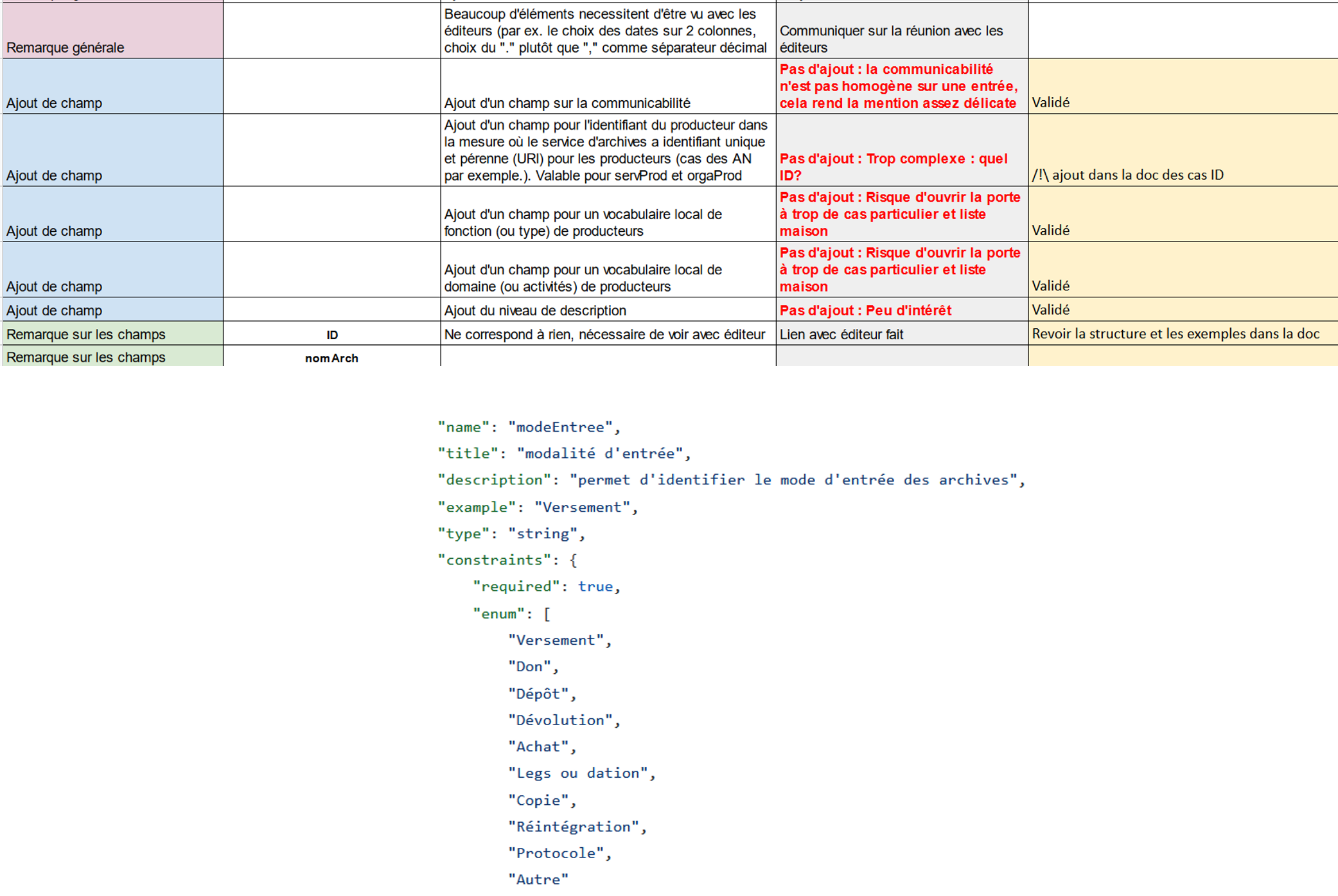This screenshot has width=1338, height=896.
Task: Select the "Remarque générale" cell
Action: click(x=113, y=31)
